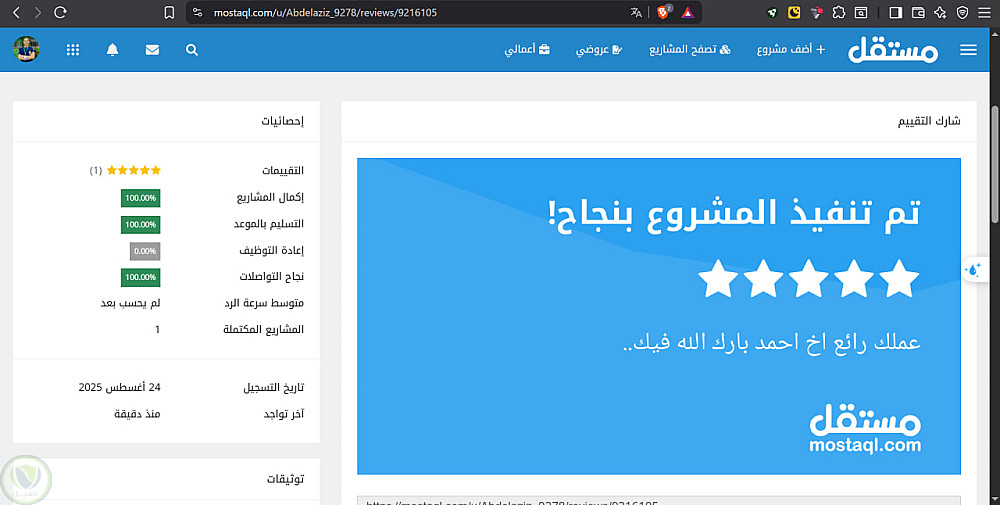Screen dimensions: 1000x505
Task: Click the yellow moon extension icon
Action: (794, 12)
